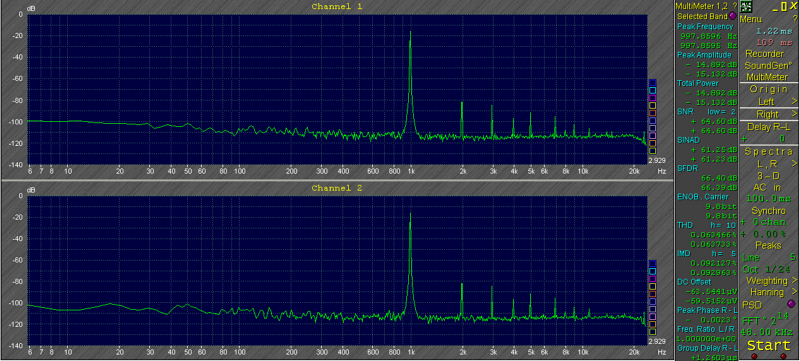The width and height of the screenshot is (800, 361).
Task: Click the 'Channel 2' graph title
Action: coord(337,188)
